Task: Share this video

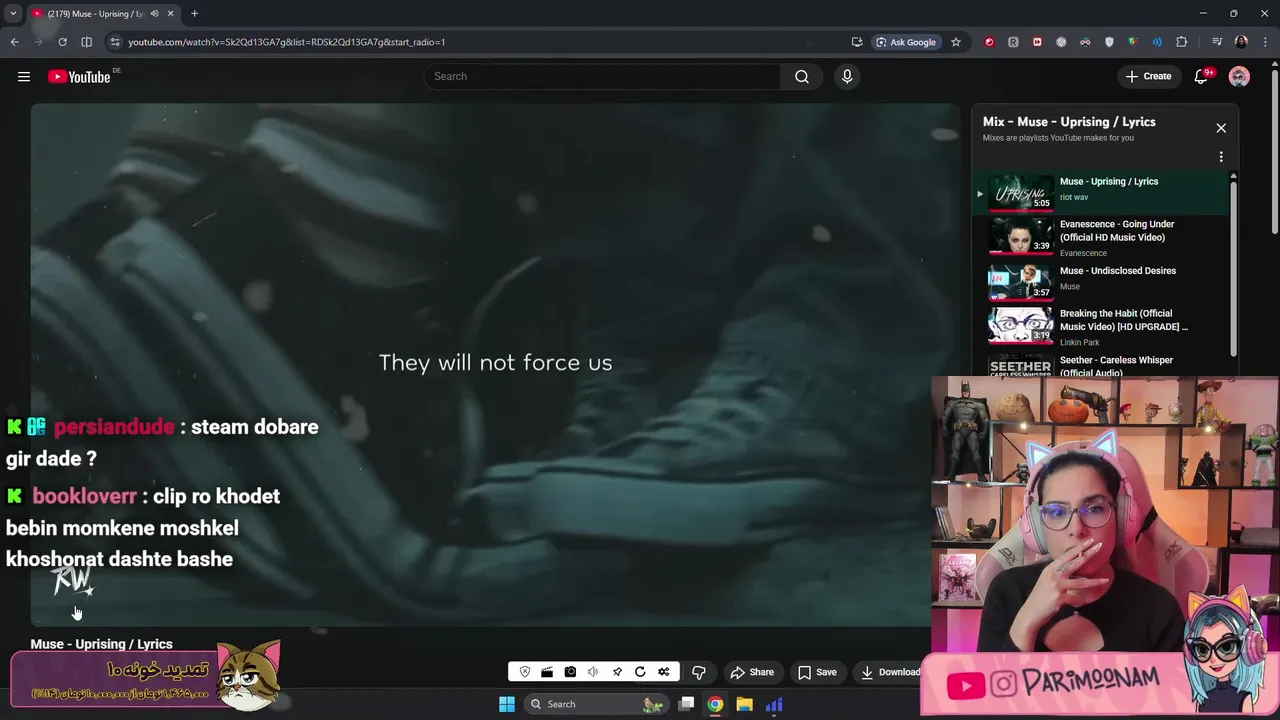Action: 752,672
